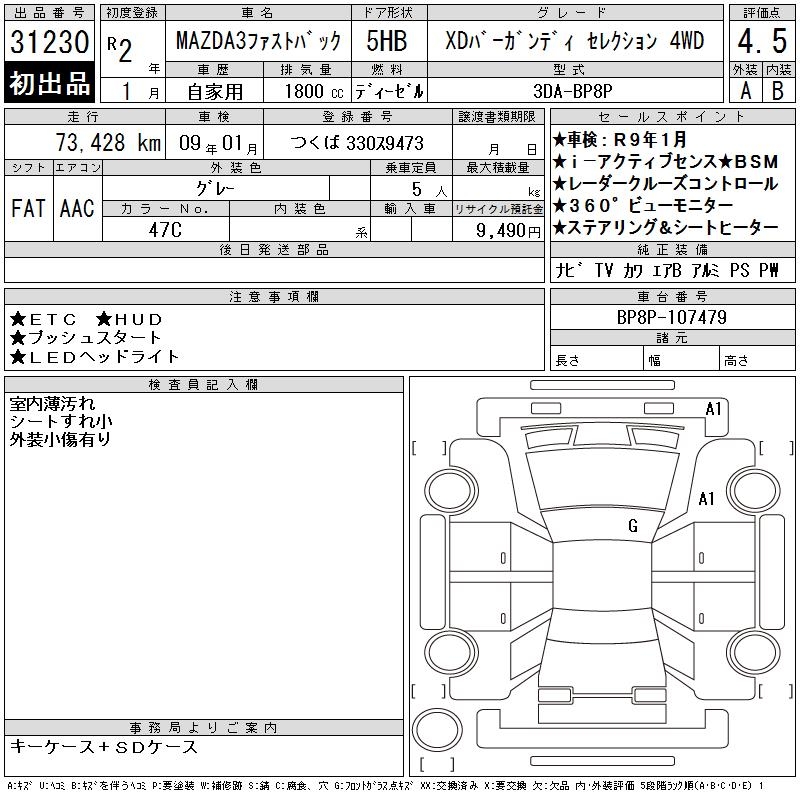Select exterior color グレー
The height and width of the screenshot is (800, 800).
coord(215,189)
